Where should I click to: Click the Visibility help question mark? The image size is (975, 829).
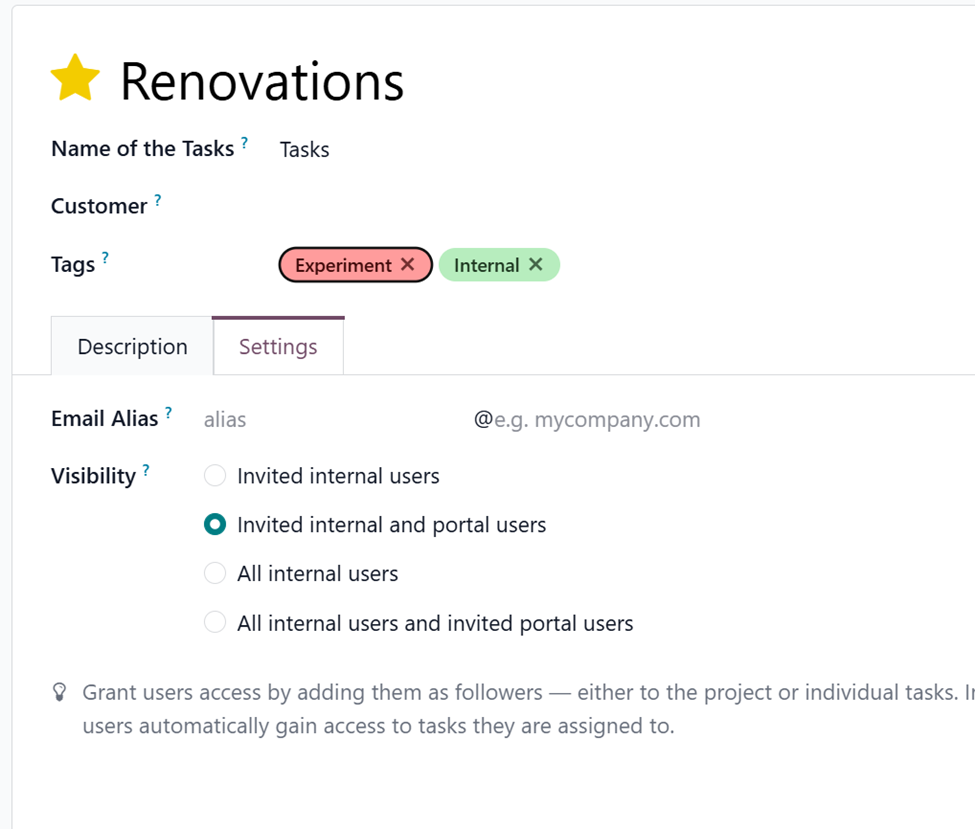(x=146, y=470)
